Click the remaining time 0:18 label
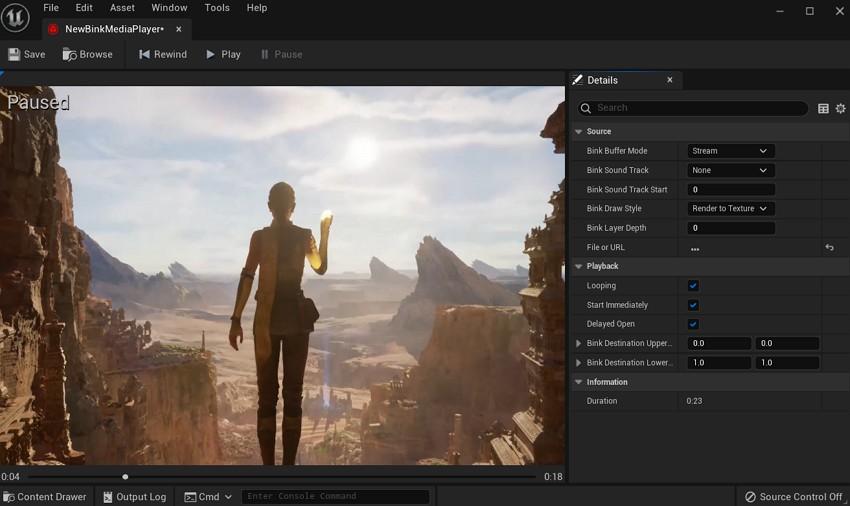 point(553,477)
